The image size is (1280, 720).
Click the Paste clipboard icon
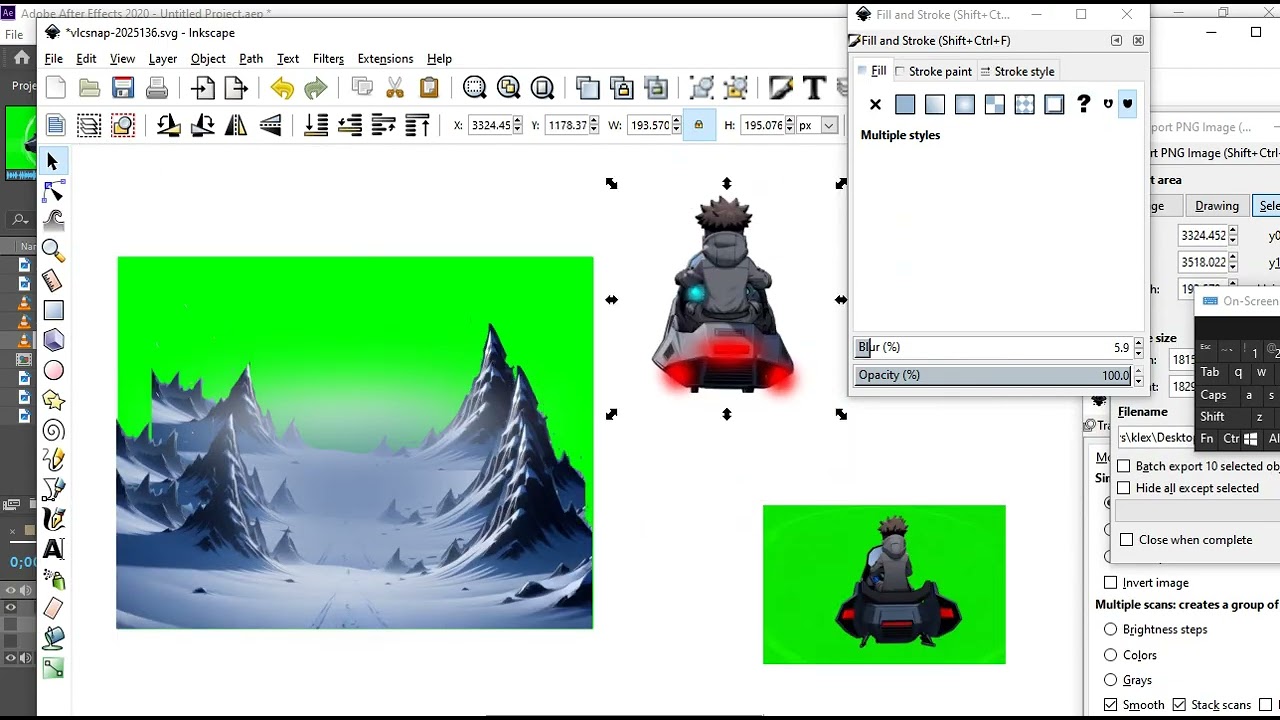(x=429, y=88)
